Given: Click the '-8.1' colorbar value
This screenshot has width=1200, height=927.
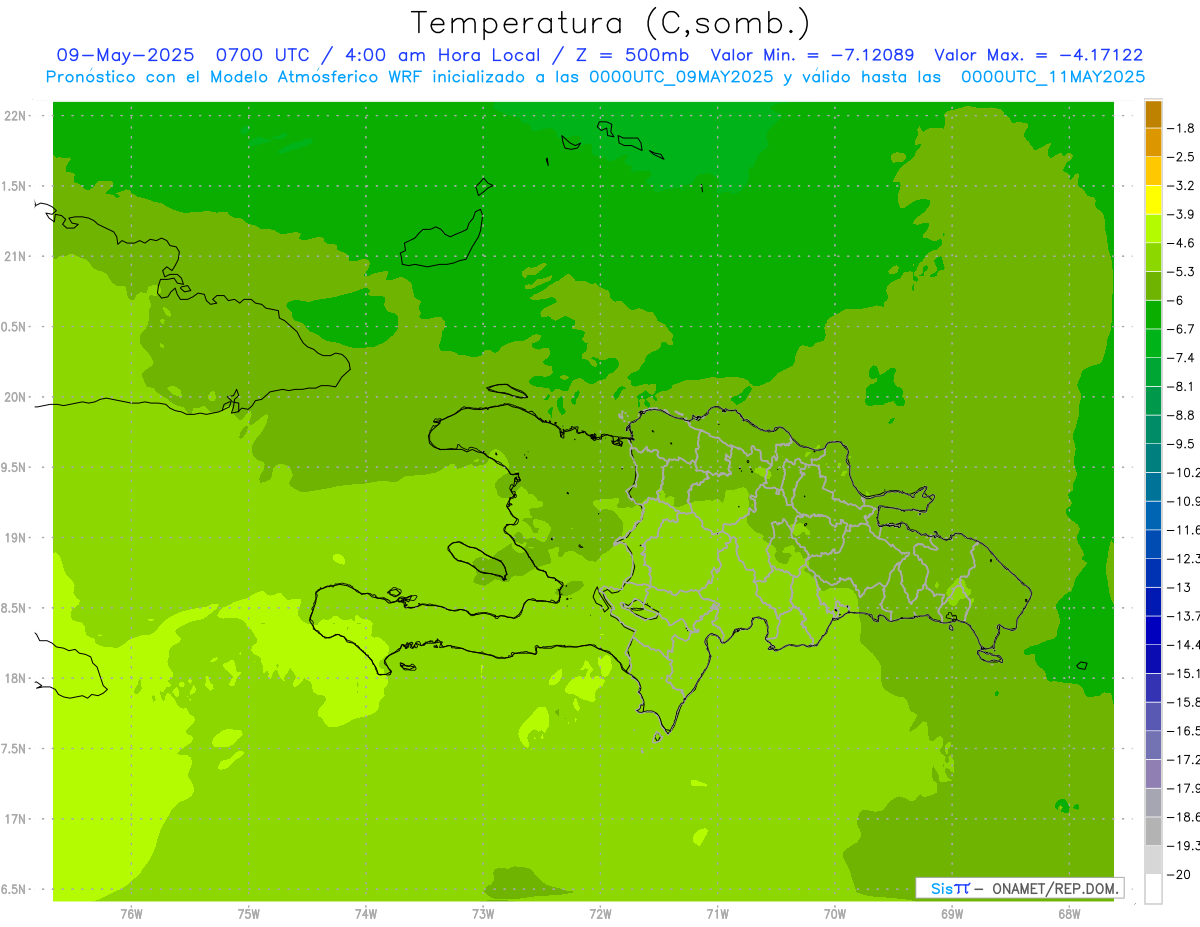Looking at the screenshot, I should click(1181, 386).
